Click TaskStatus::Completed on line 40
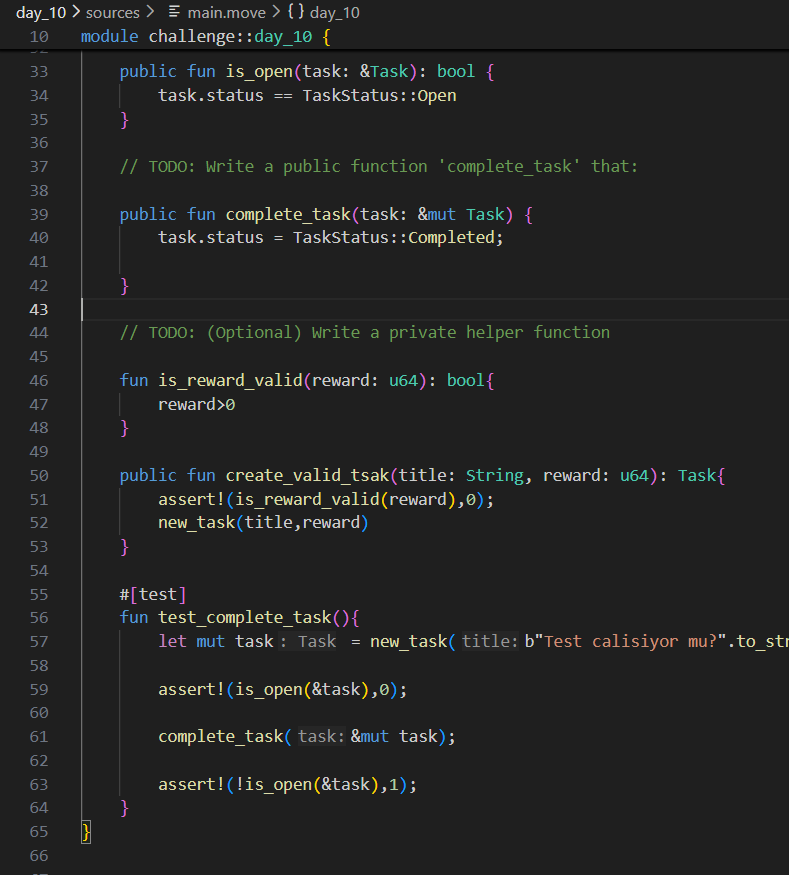Screen dimensions: 789x875 [x=394, y=238]
